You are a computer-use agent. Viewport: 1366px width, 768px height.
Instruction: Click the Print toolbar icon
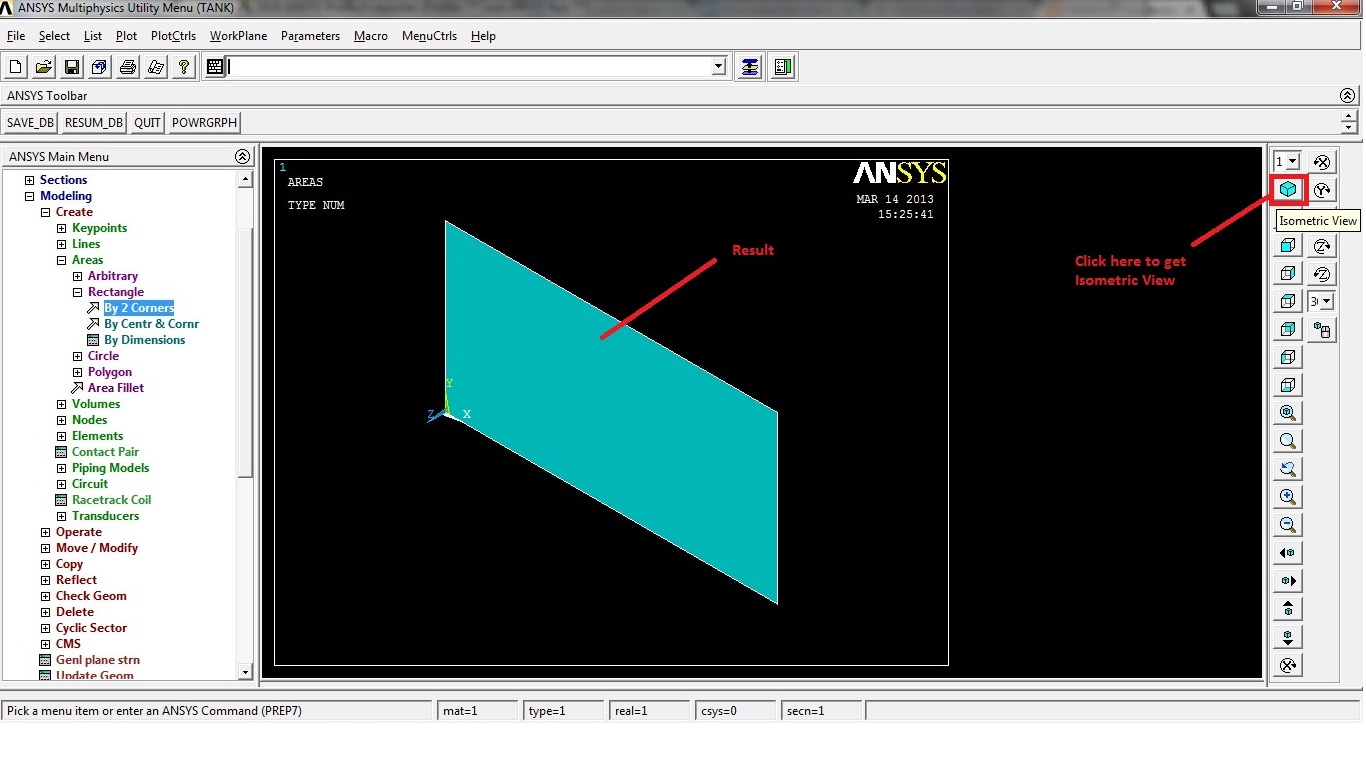click(127, 66)
